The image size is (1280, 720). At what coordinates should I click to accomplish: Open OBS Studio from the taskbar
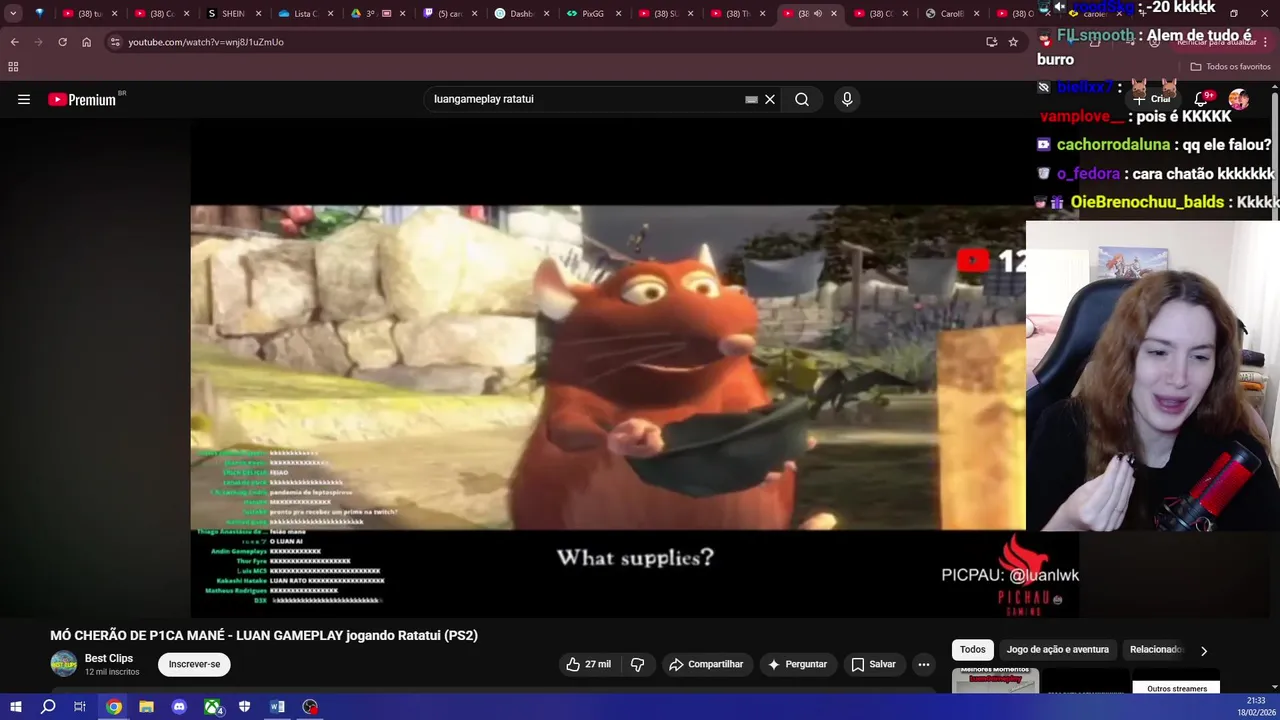tap(310, 707)
